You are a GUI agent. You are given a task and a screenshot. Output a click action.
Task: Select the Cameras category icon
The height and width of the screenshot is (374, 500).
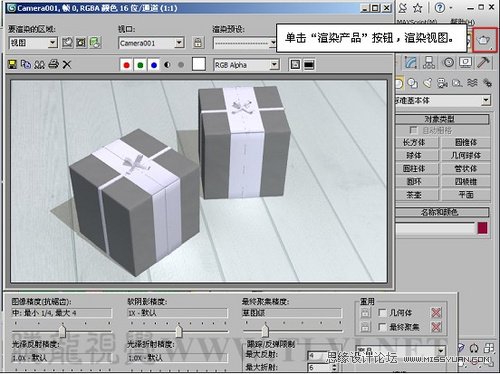443,83
